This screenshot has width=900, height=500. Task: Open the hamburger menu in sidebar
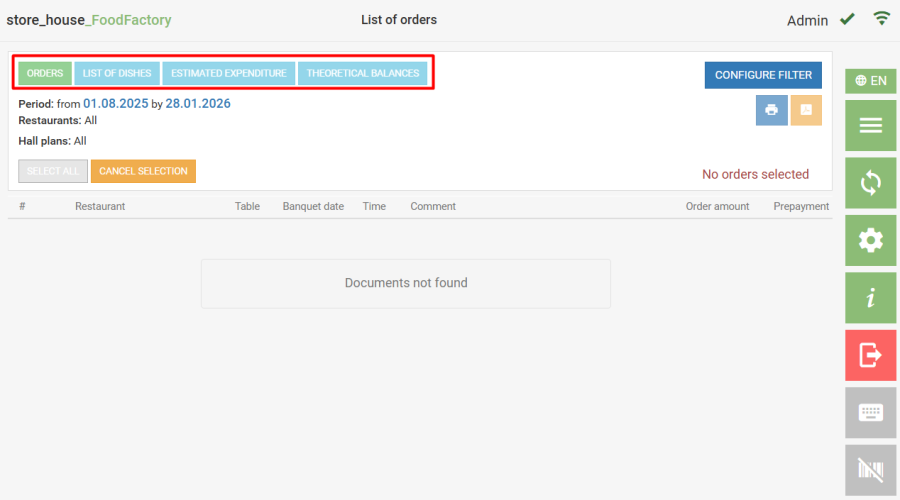coord(870,125)
